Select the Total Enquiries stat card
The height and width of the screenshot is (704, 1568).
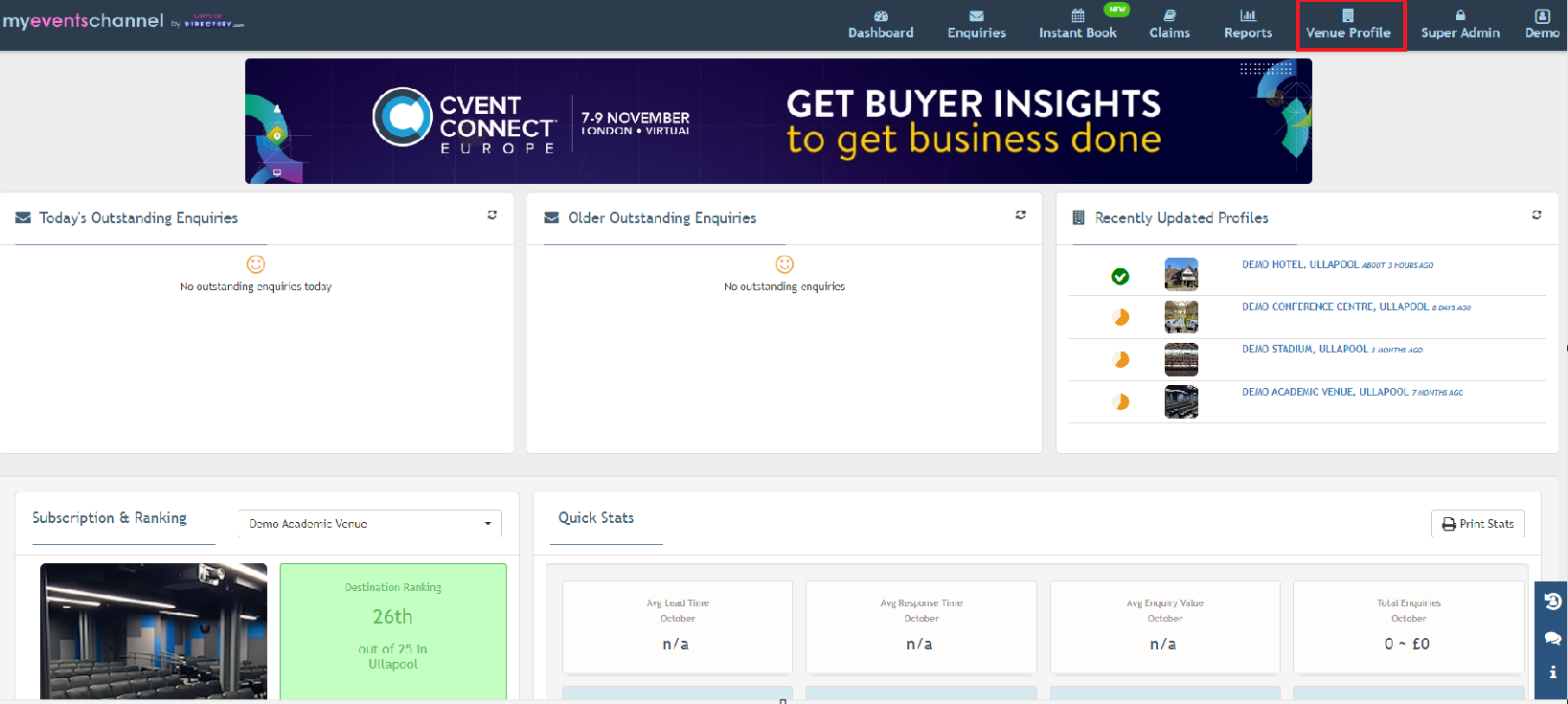(x=1408, y=626)
